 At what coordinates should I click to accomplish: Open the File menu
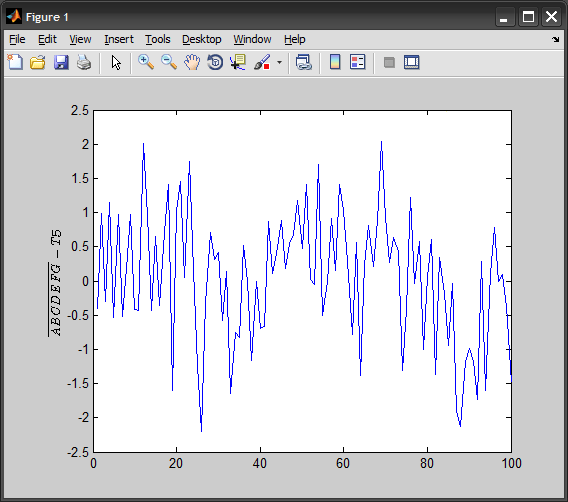(x=17, y=39)
